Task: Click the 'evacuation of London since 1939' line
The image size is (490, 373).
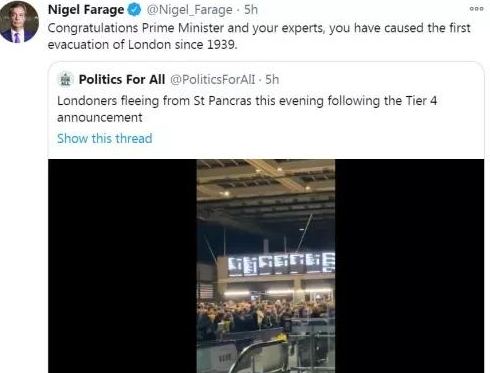Action: (x=142, y=45)
